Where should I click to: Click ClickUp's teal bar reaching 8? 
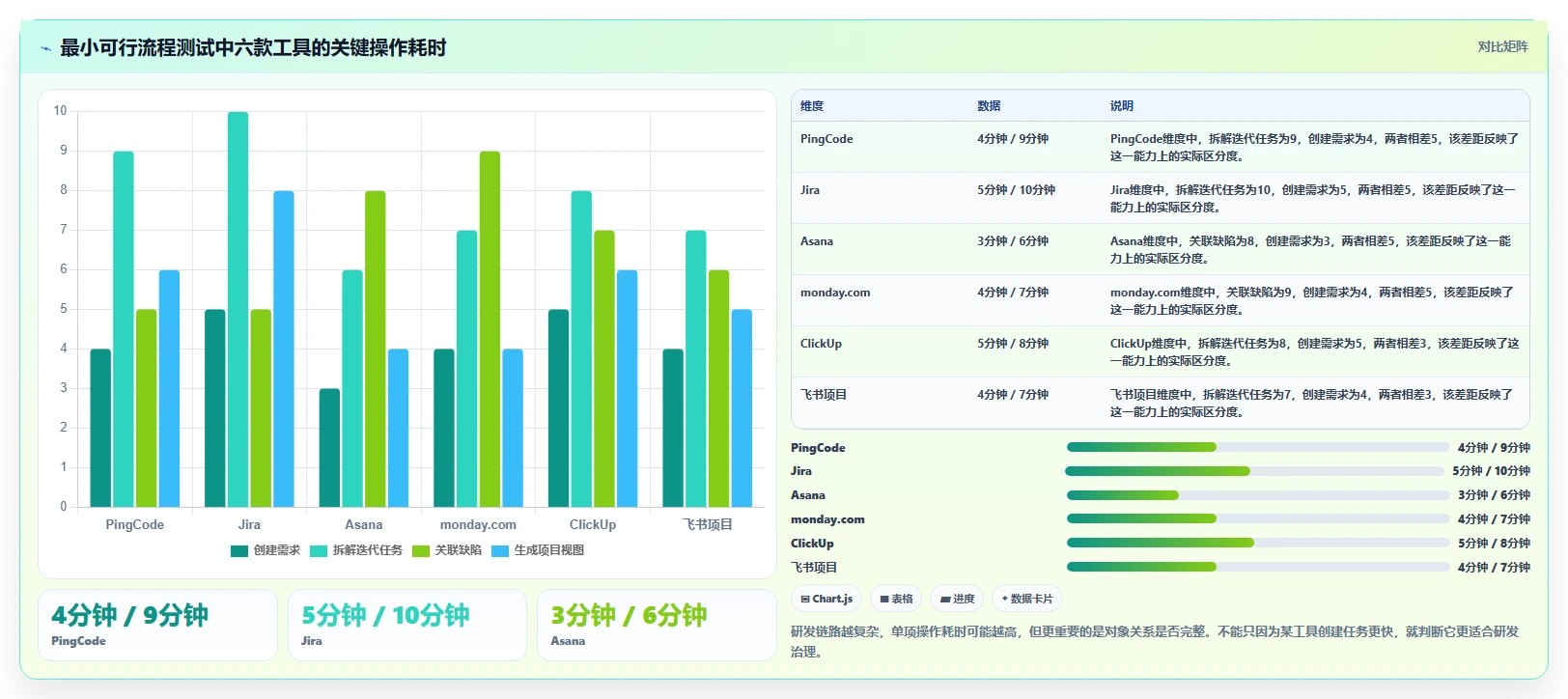(581, 349)
